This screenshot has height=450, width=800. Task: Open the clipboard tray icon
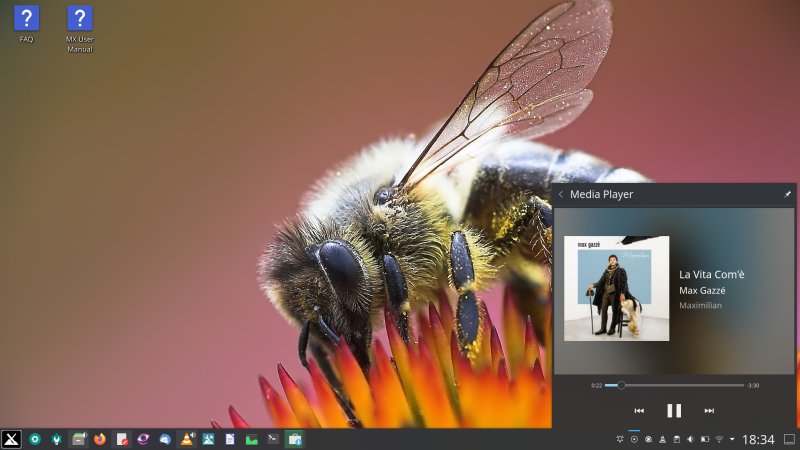(677, 439)
